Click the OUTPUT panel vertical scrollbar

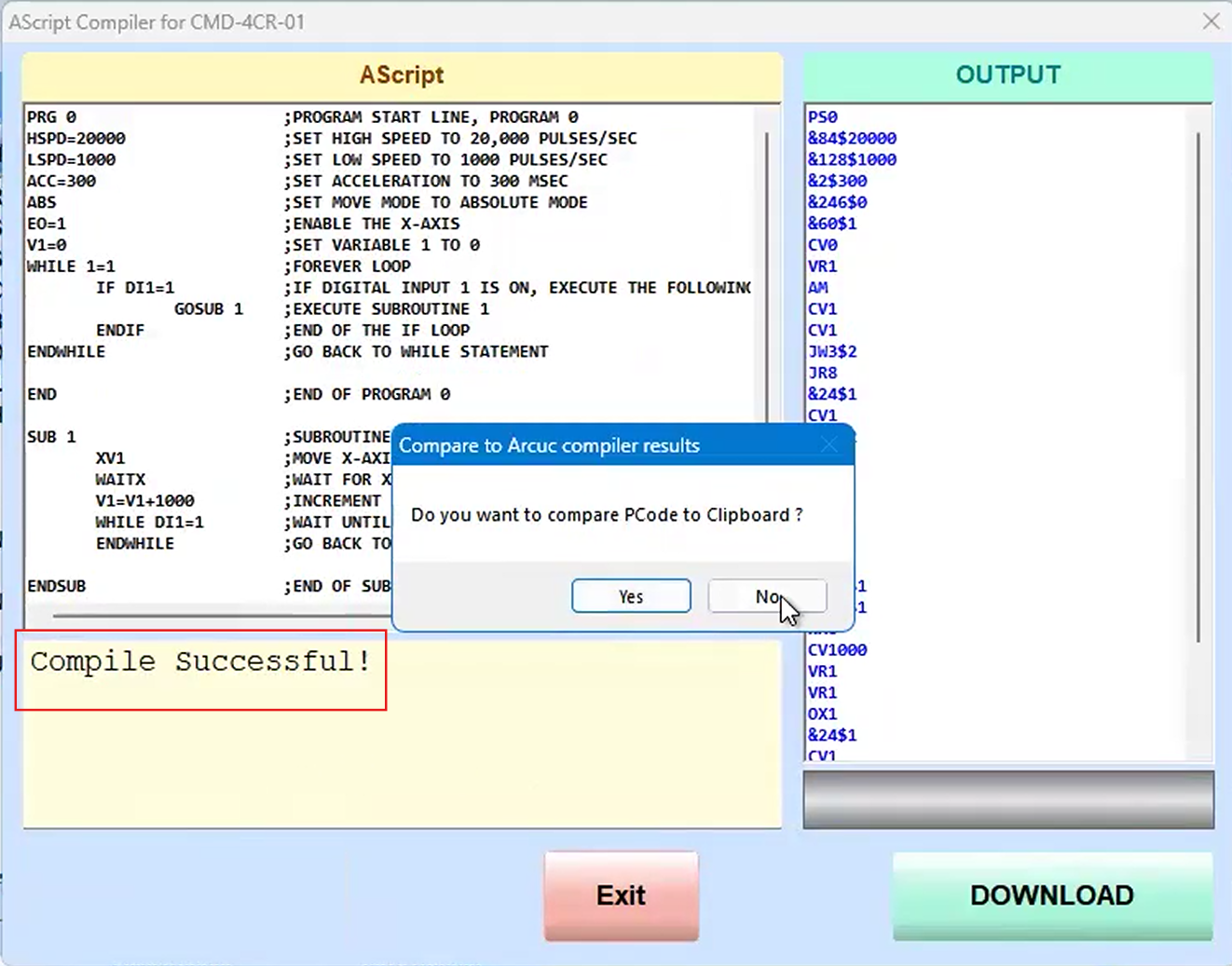click(x=1198, y=387)
